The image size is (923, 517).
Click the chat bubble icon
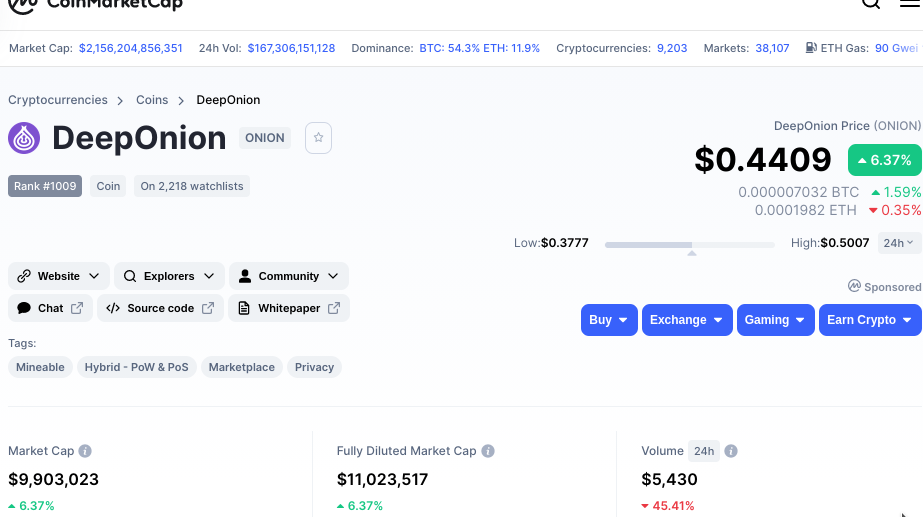pyautogui.click(x=24, y=308)
